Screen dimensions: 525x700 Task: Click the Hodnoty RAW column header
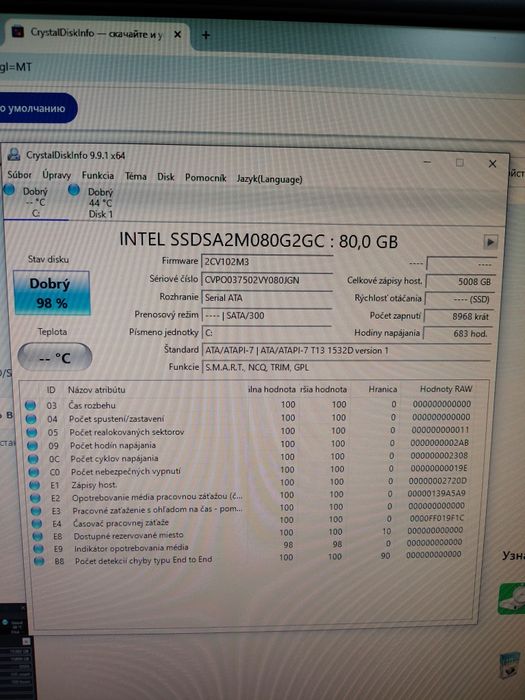445,389
